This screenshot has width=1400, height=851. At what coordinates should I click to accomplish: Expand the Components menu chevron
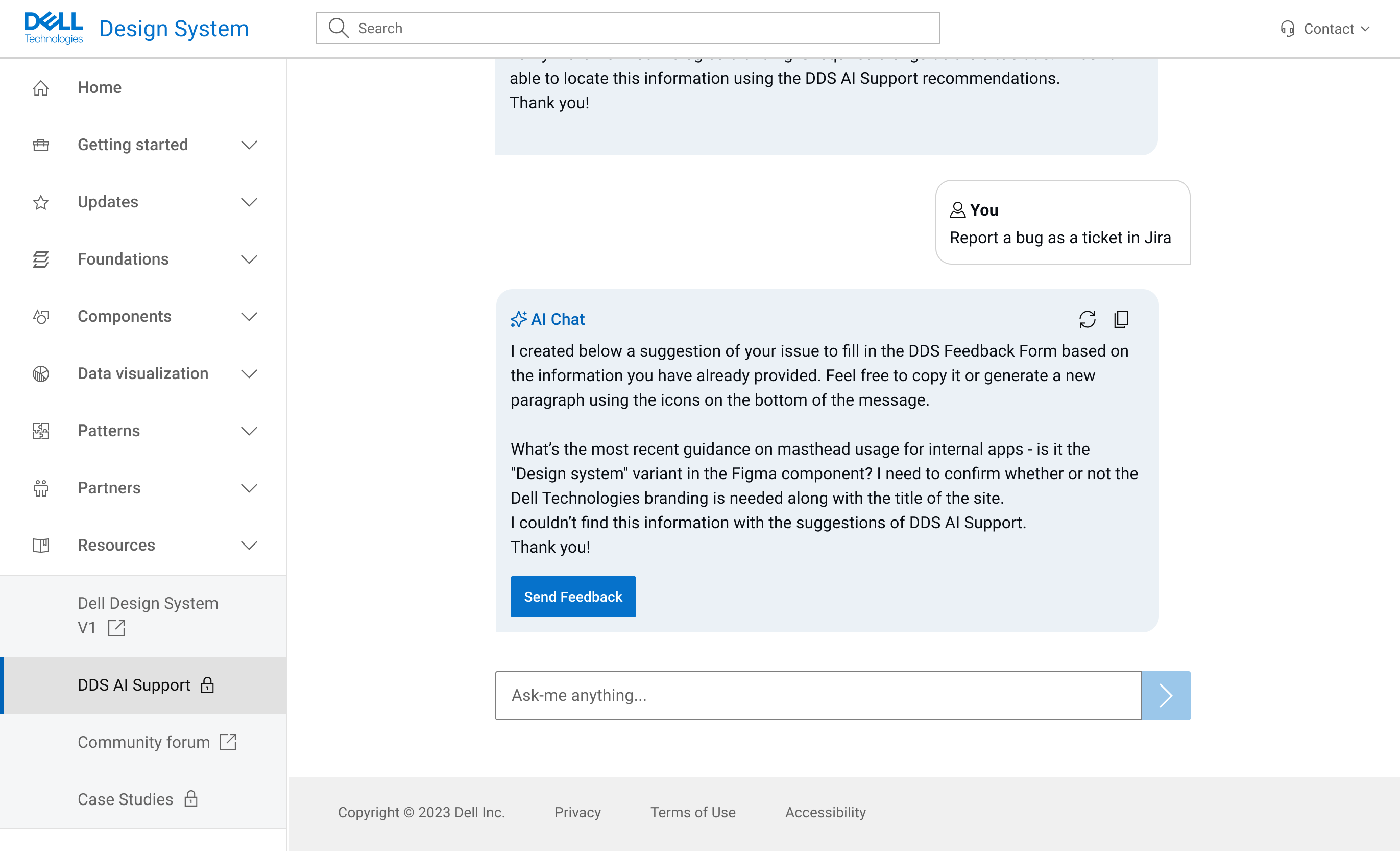pyautogui.click(x=249, y=317)
